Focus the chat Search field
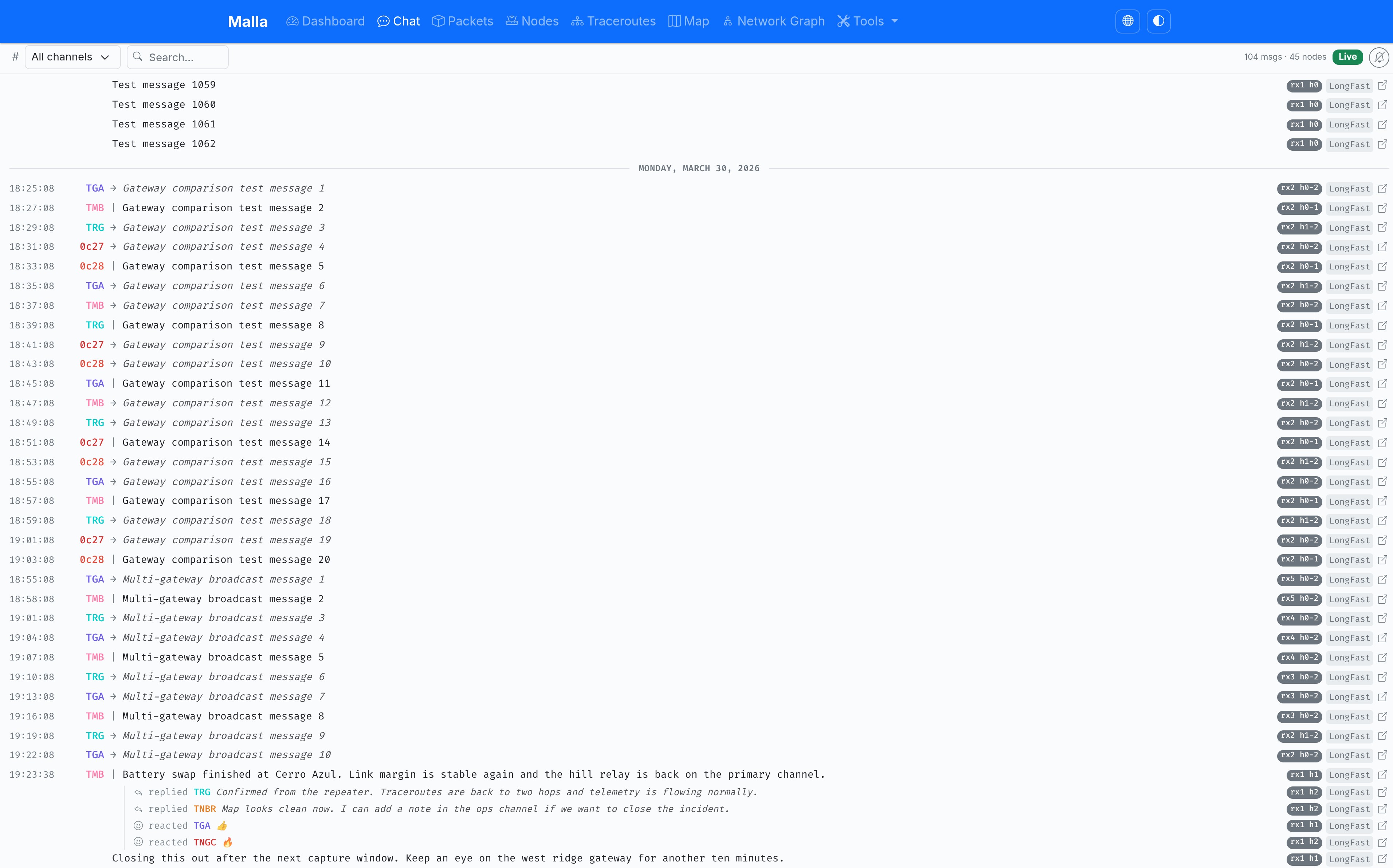This screenshot has height=868, width=1393. click(x=177, y=57)
